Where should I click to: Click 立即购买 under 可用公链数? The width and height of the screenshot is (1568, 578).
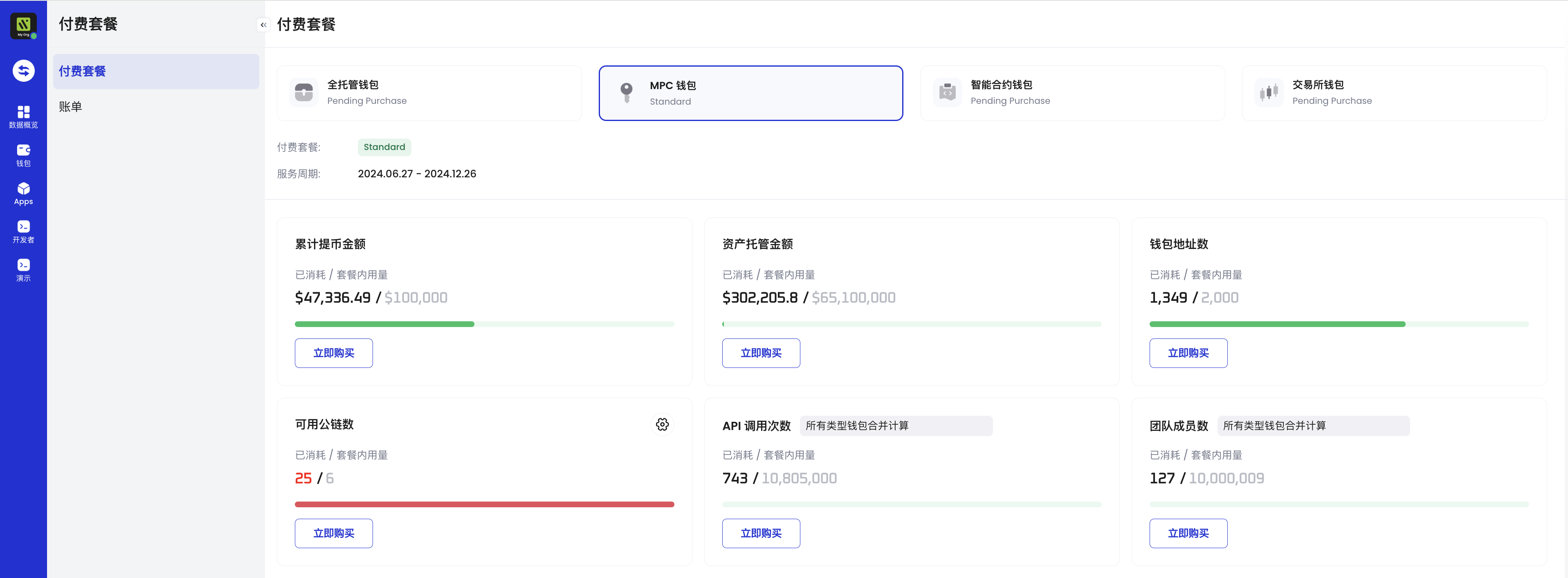pos(334,533)
